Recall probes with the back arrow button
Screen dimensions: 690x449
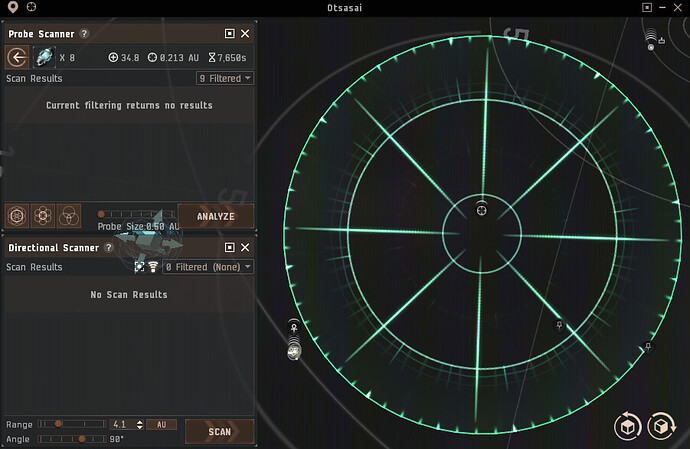click(x=17, y=57)
